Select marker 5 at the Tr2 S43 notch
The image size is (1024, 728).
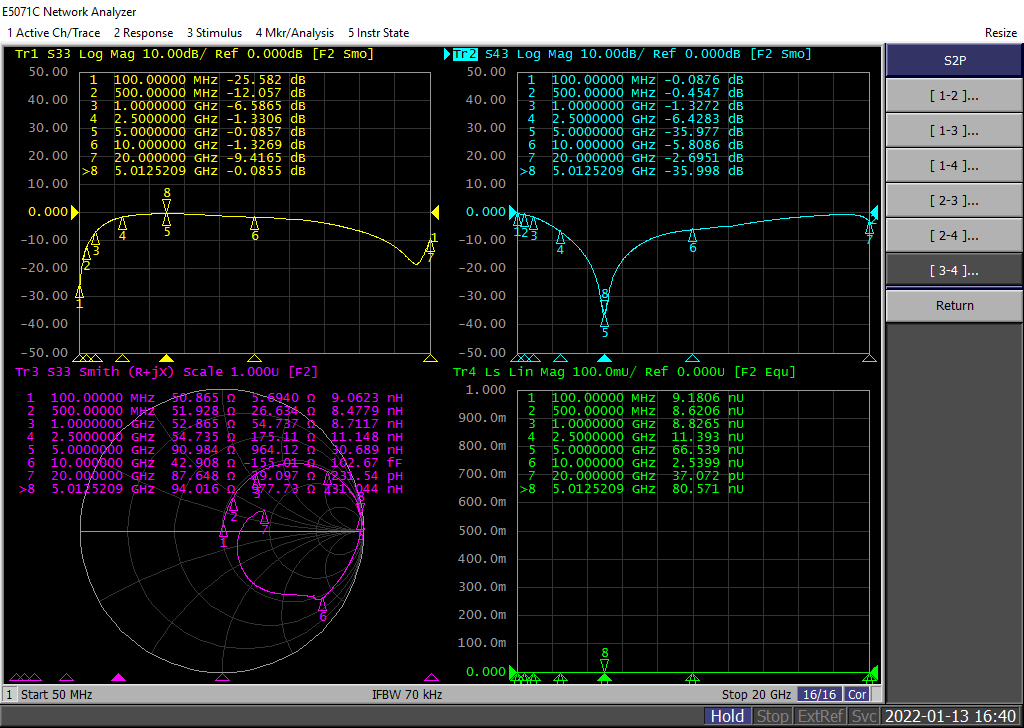(x=604, y=320)
